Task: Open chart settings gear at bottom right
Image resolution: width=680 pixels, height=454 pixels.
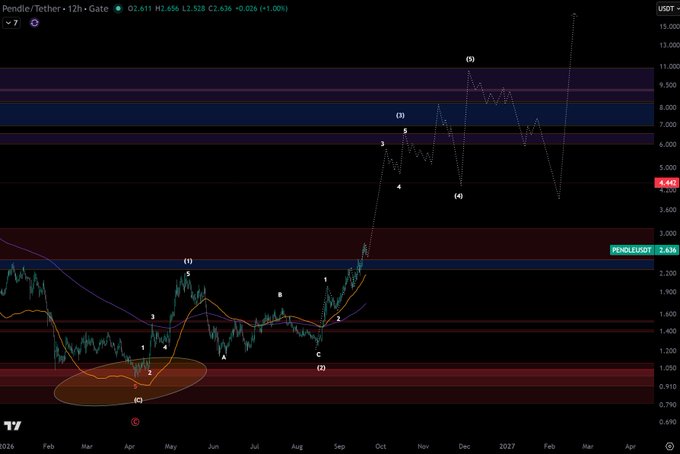Action: click(x=670, y=446)
